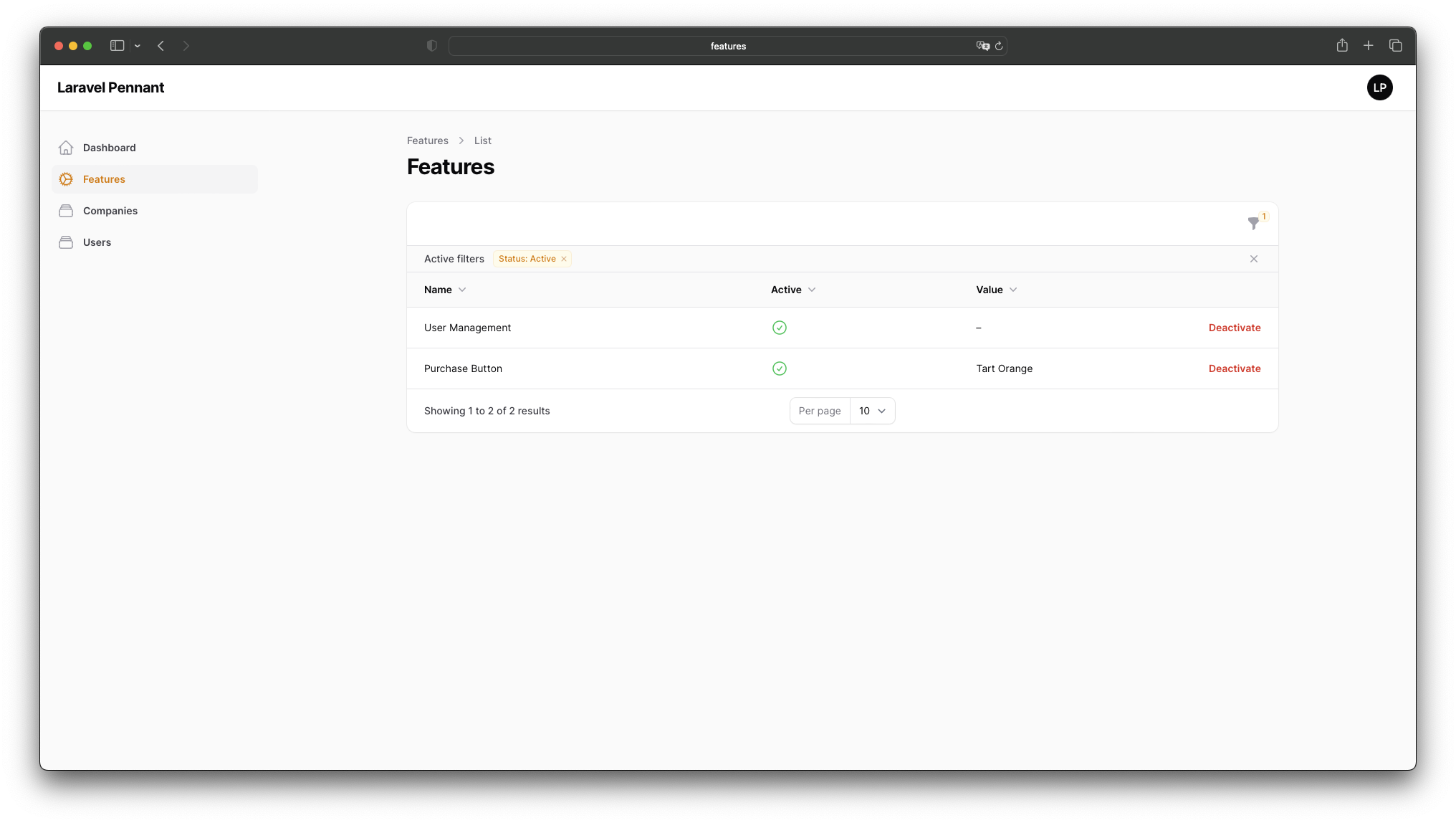Viewport: 1456px width, 823px height.
Task: Open the table filter funnel icon
Action: (1253, 224)
